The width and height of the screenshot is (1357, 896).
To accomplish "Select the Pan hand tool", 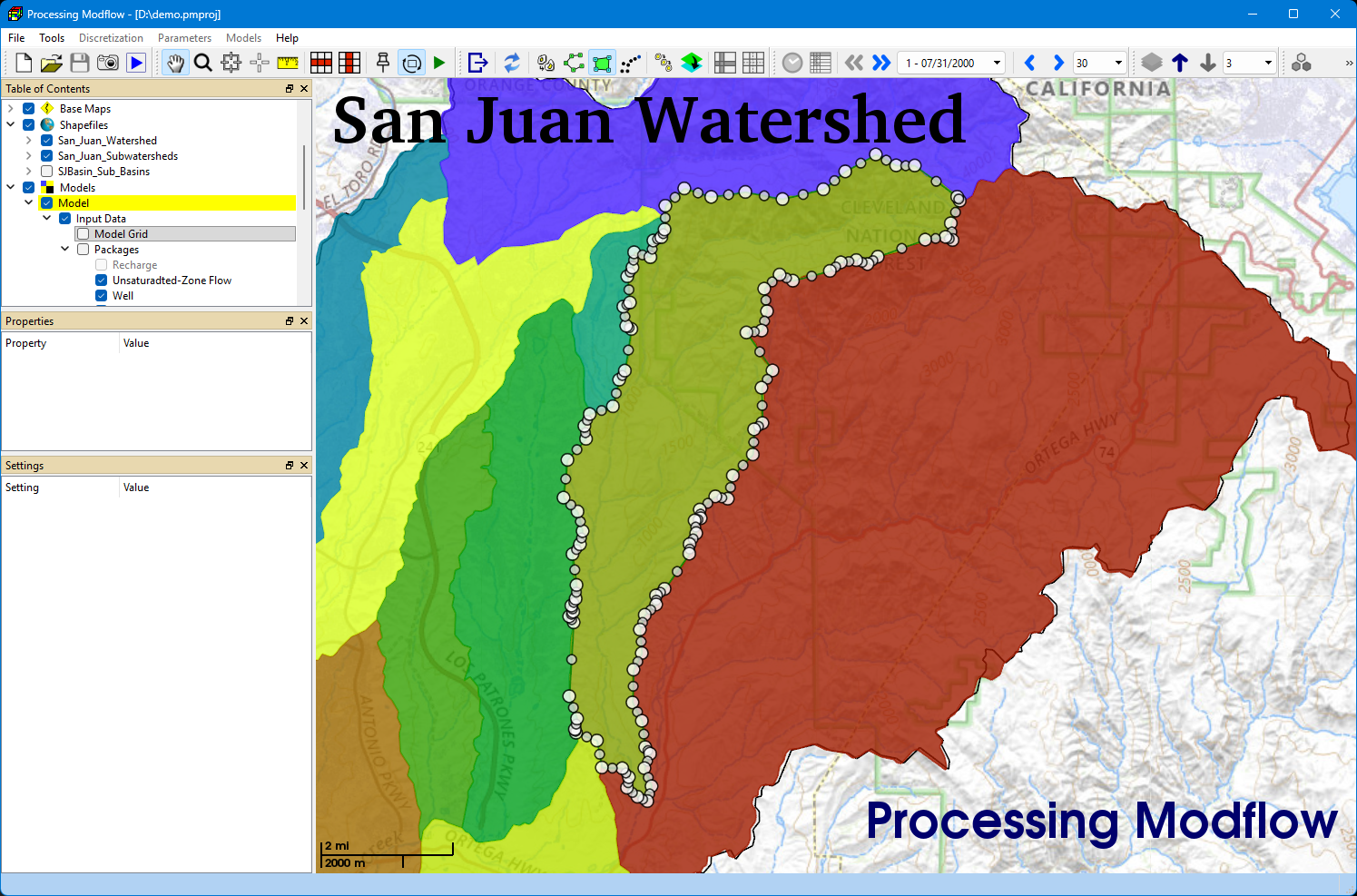I will (x=175, y=63).
